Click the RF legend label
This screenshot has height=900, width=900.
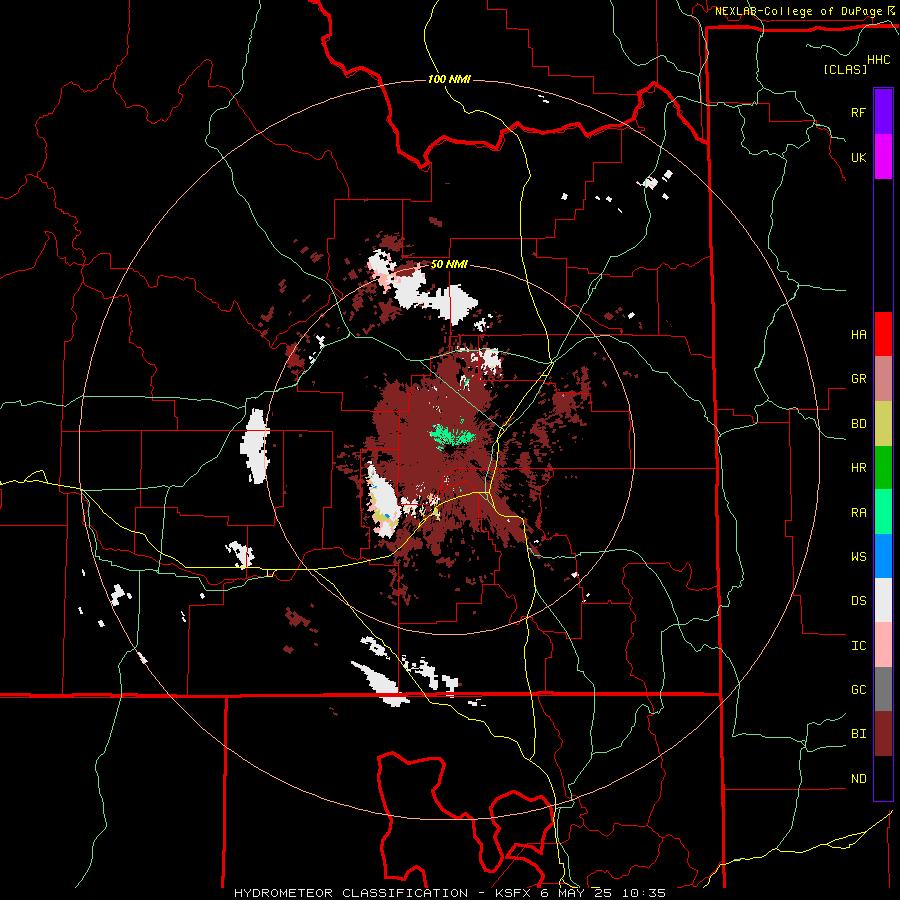pos(858,112)
